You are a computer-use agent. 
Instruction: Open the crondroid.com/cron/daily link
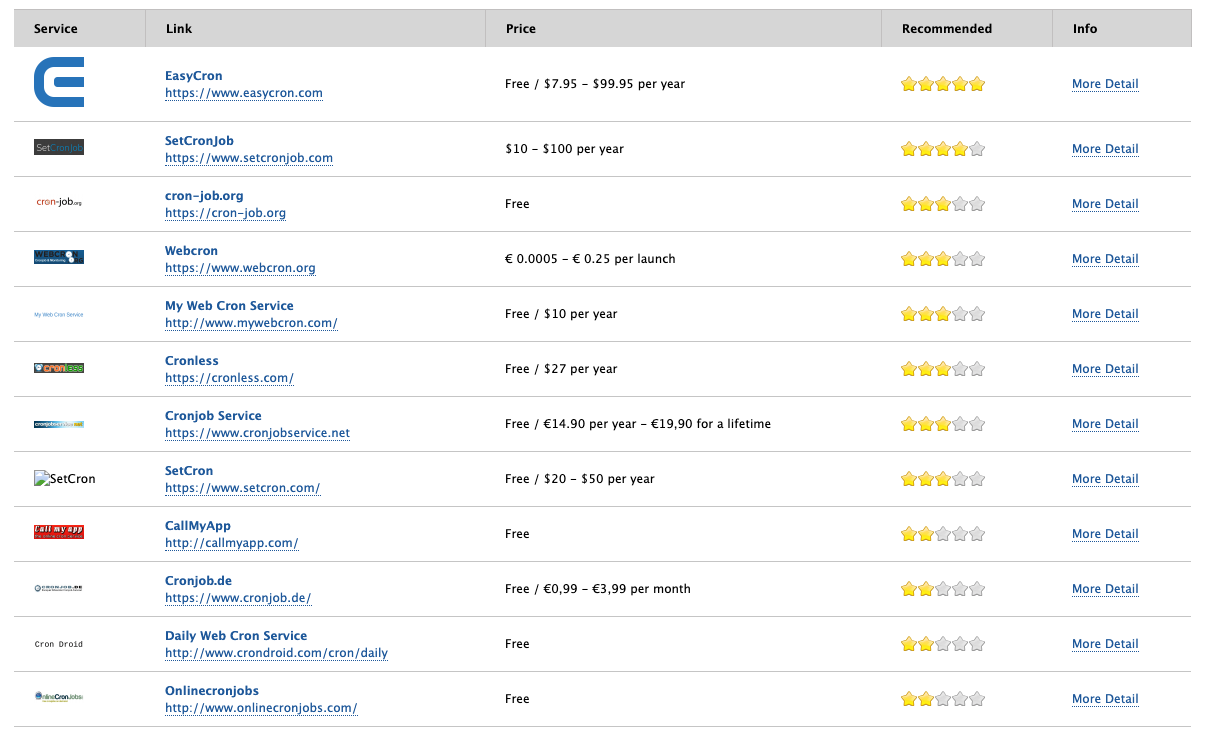(276, 653)
